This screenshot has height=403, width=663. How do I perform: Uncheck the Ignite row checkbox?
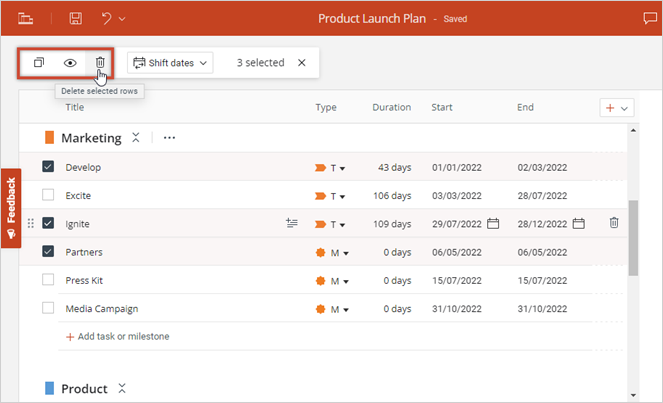tap(48, 223)
